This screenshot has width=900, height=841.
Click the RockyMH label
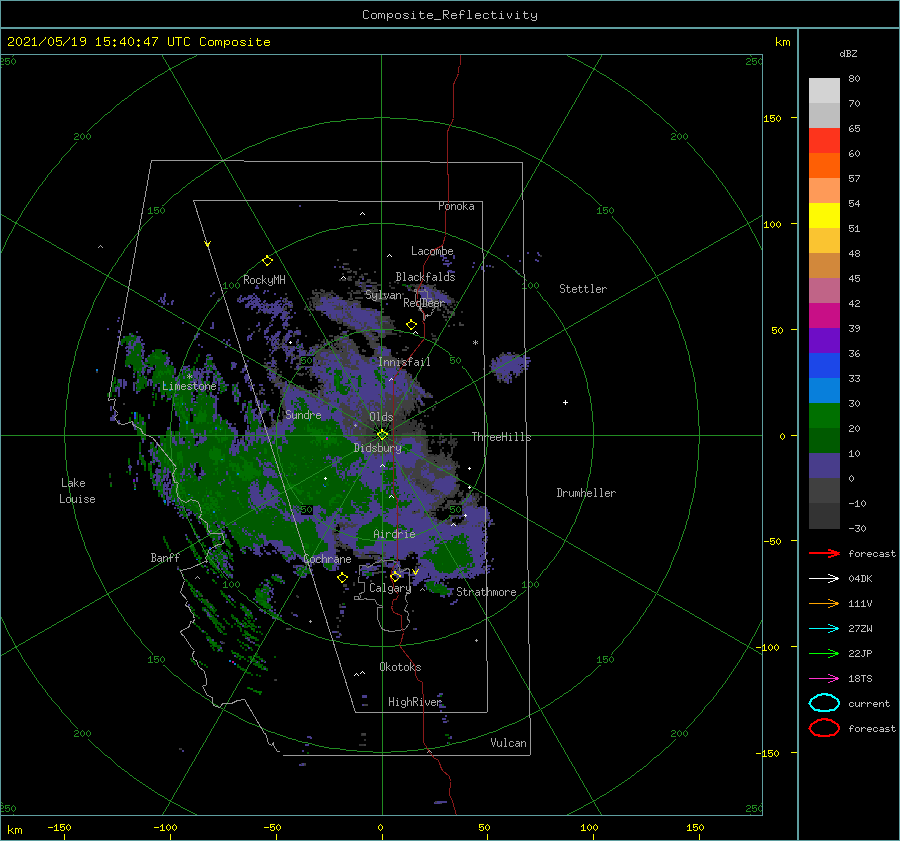(264, 280)
